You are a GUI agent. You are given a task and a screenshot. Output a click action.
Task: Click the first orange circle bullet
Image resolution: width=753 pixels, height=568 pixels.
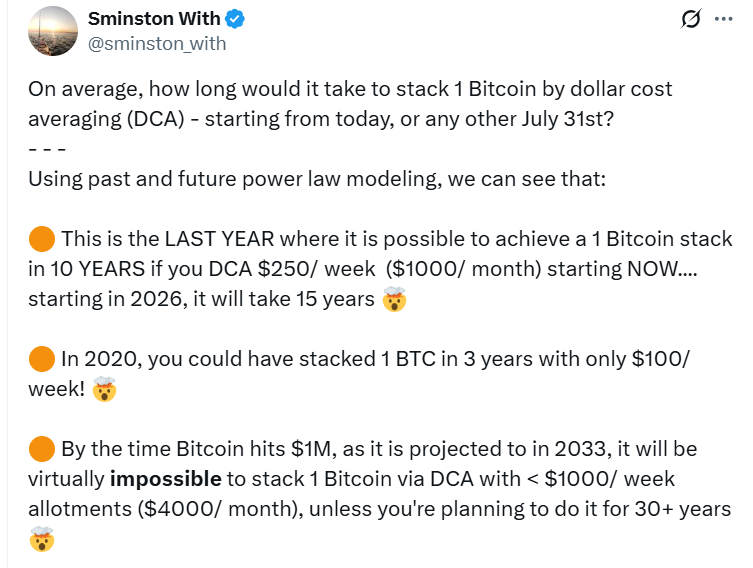point(42,239)
